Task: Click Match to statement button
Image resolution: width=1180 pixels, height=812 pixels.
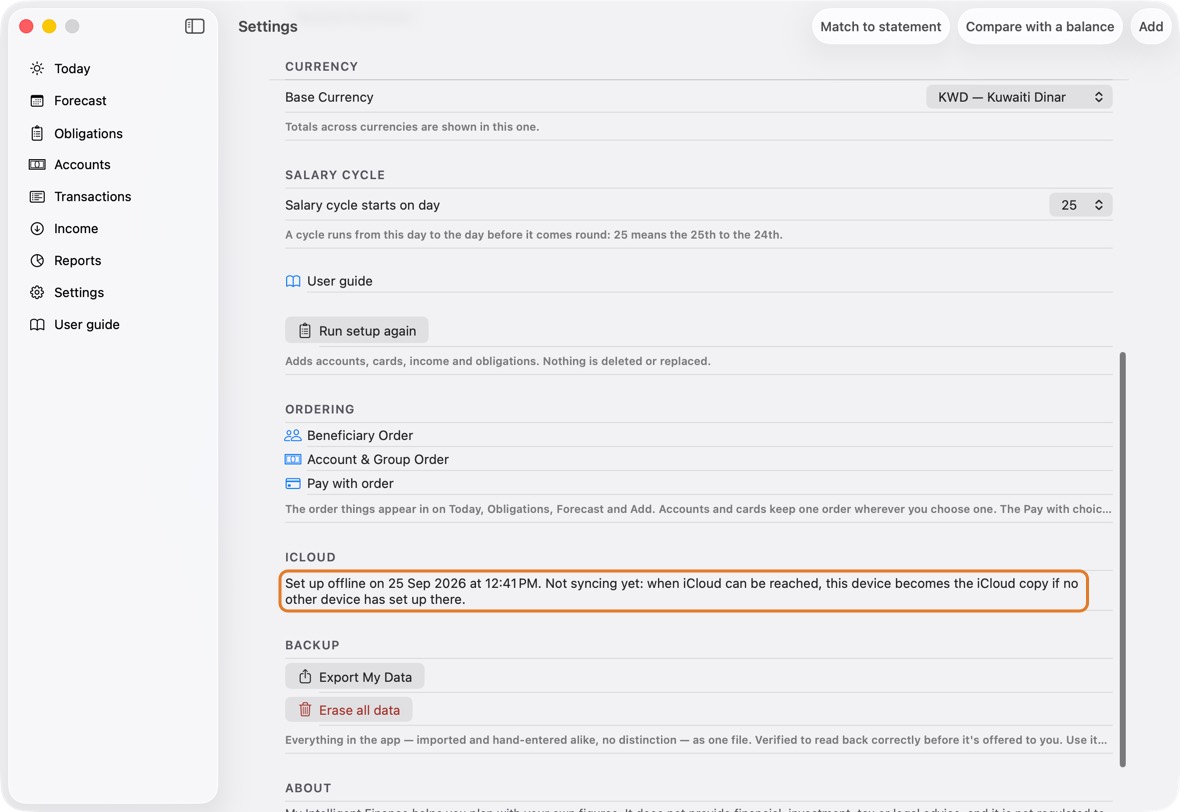Action: click(880, 26)
